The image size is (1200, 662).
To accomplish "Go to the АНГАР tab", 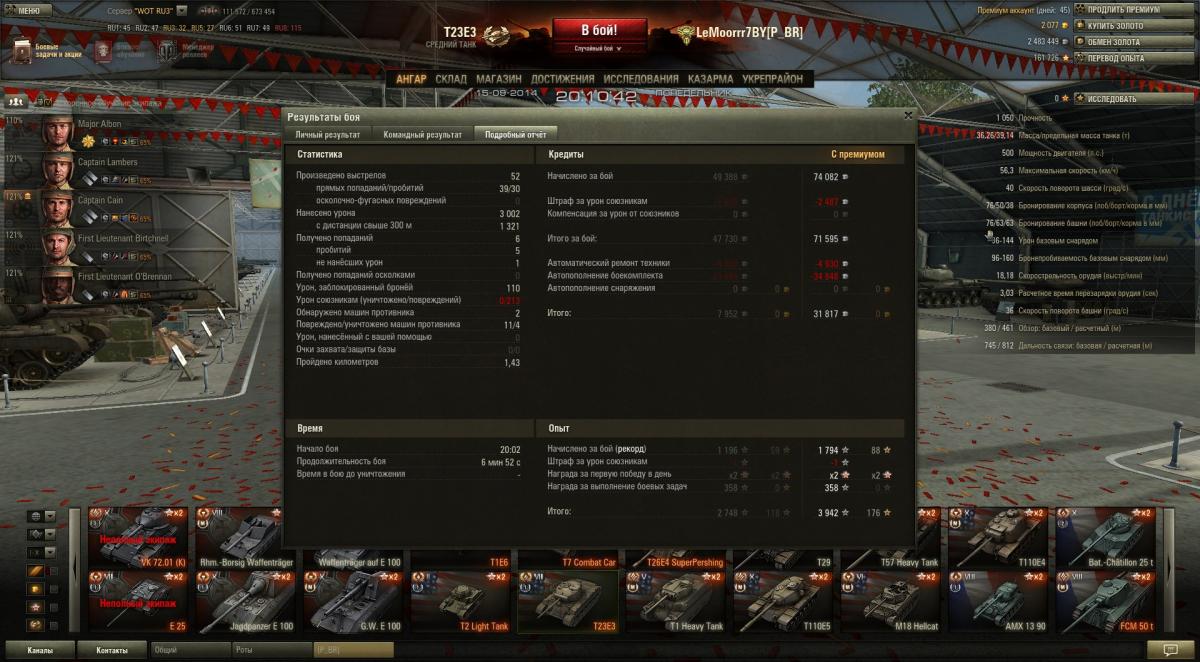I will point(411,79).
